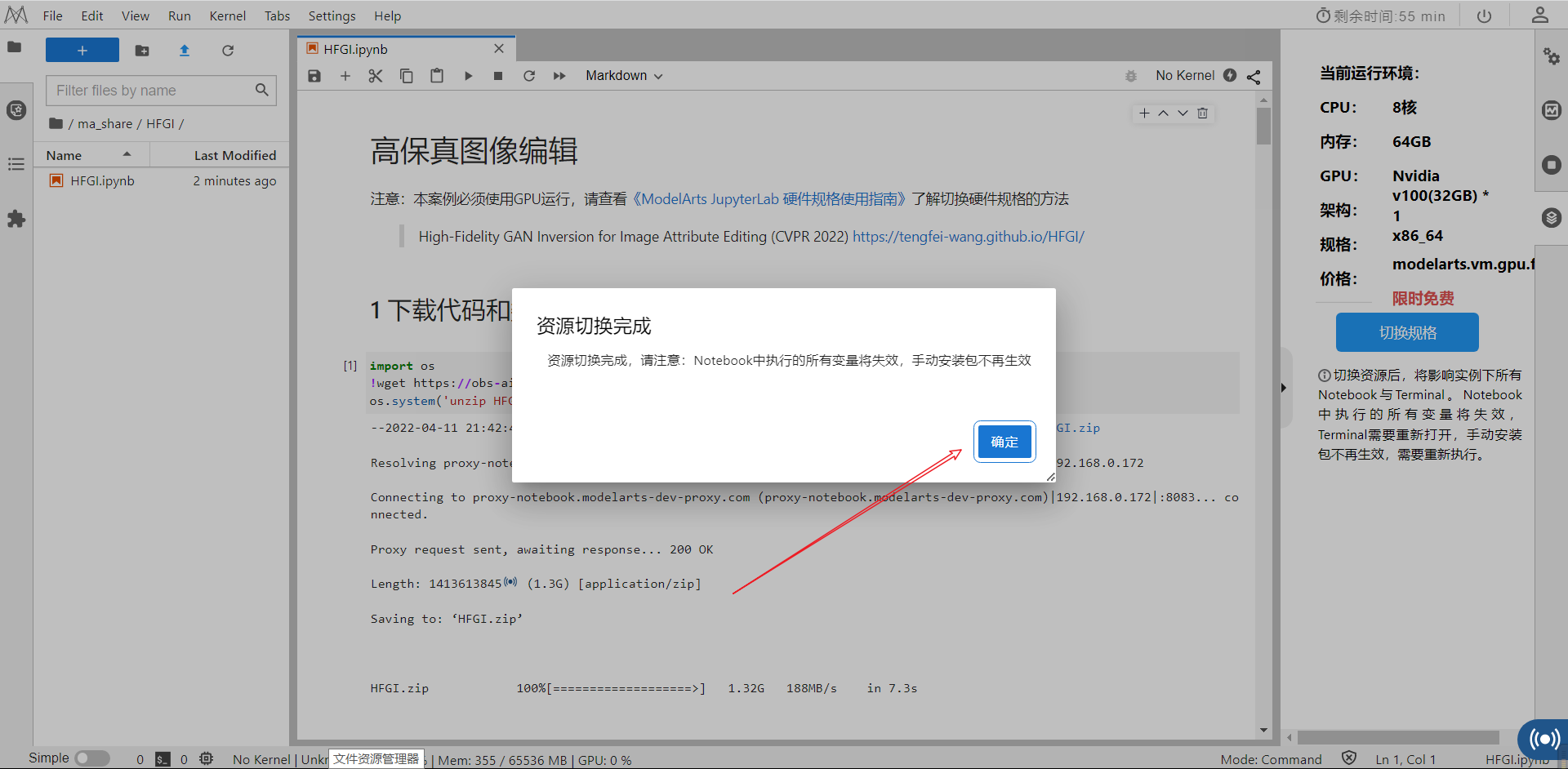Click the notebook trust shield icon

coord(1349,758)
